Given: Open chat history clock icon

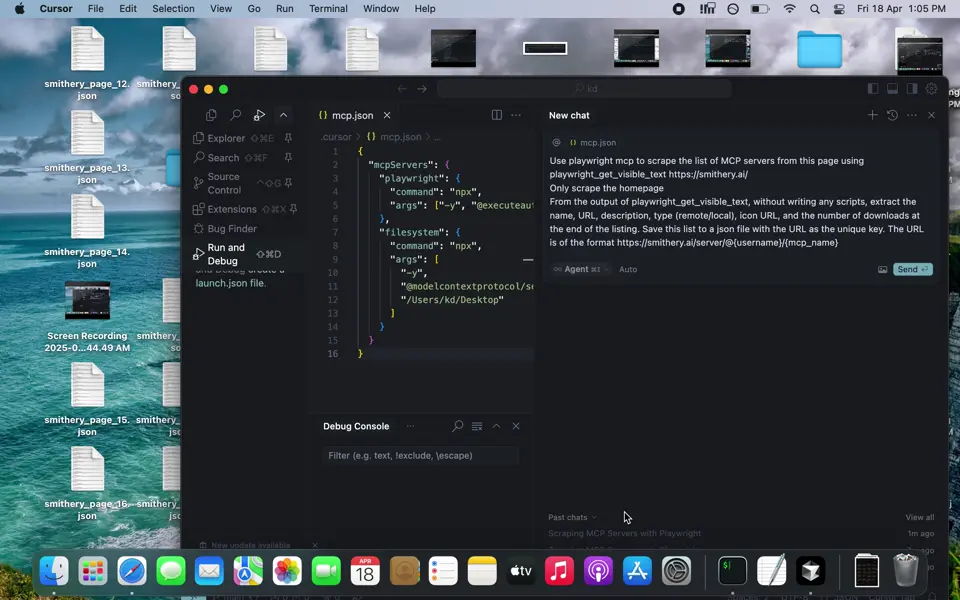Looking at the screenshot, I should (892, 115).
